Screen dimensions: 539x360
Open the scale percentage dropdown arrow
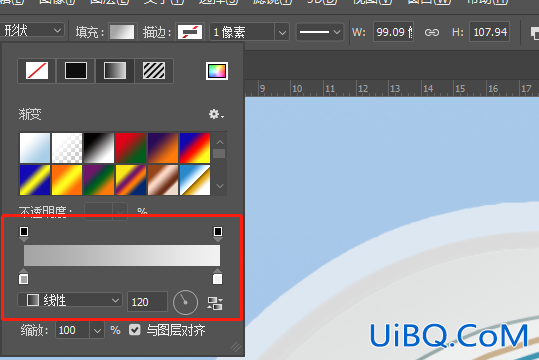(x=97, y=331)
